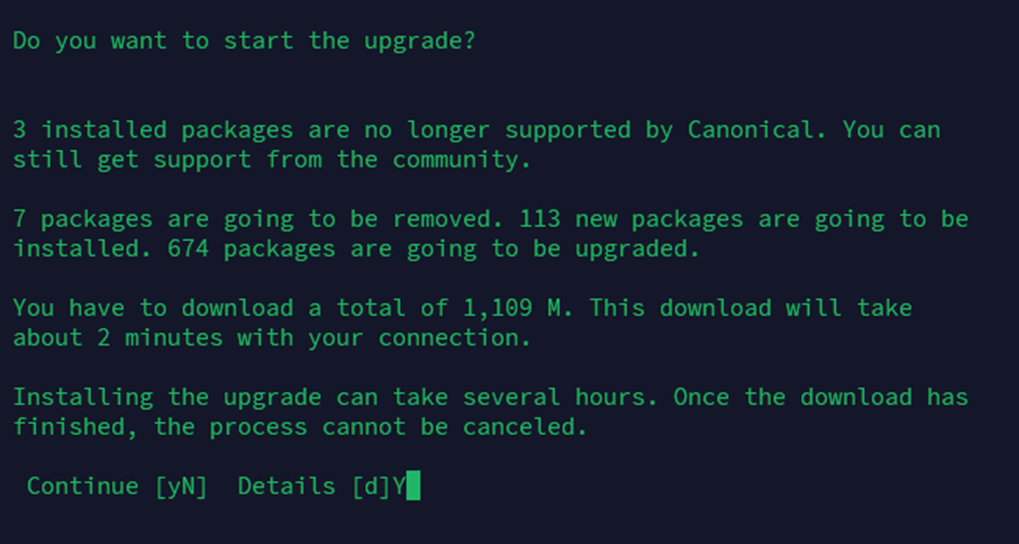Viewport: 1019px width, 544px height.
Task: Click the word 'Installing' in the warning
Action: 82,397
